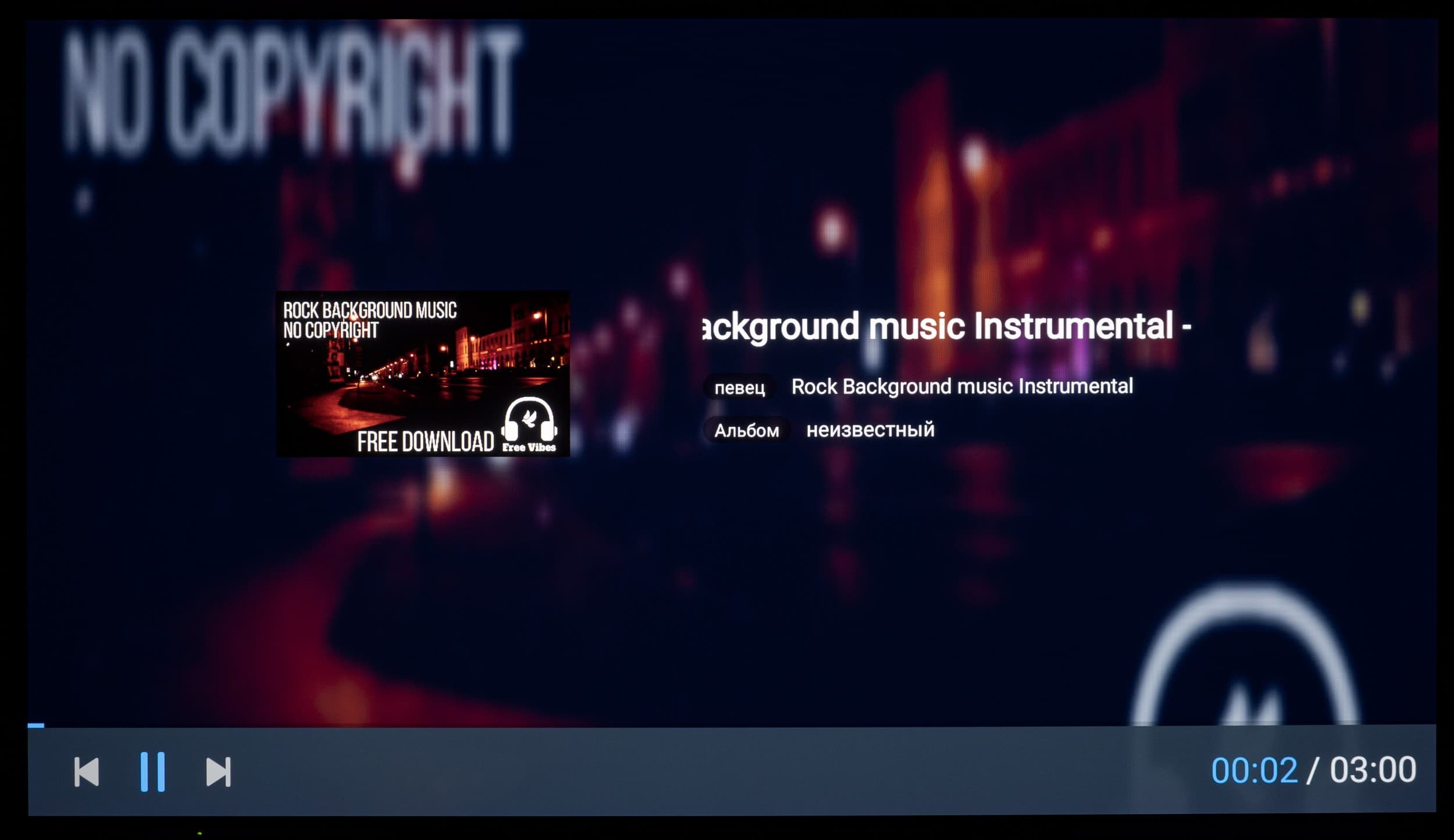
Task: Click the scrolling song title text
Action: pyautogui.click(x=946, y=327)
